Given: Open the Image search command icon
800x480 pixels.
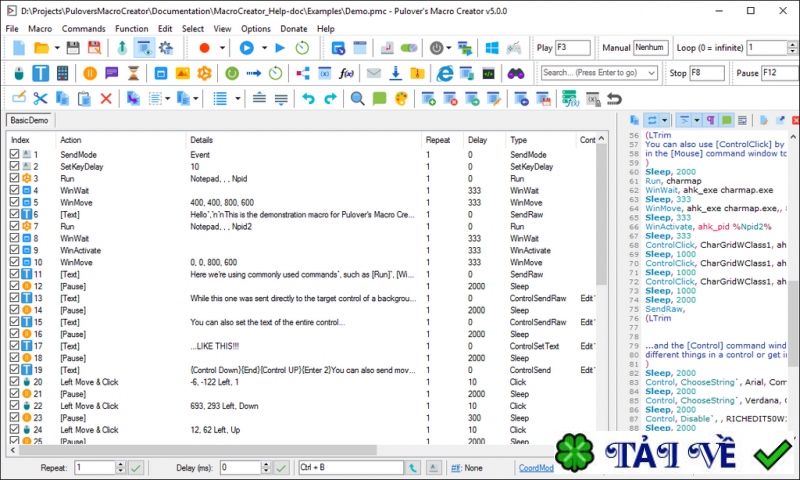Looking at the screenshot, I should 183,73.
